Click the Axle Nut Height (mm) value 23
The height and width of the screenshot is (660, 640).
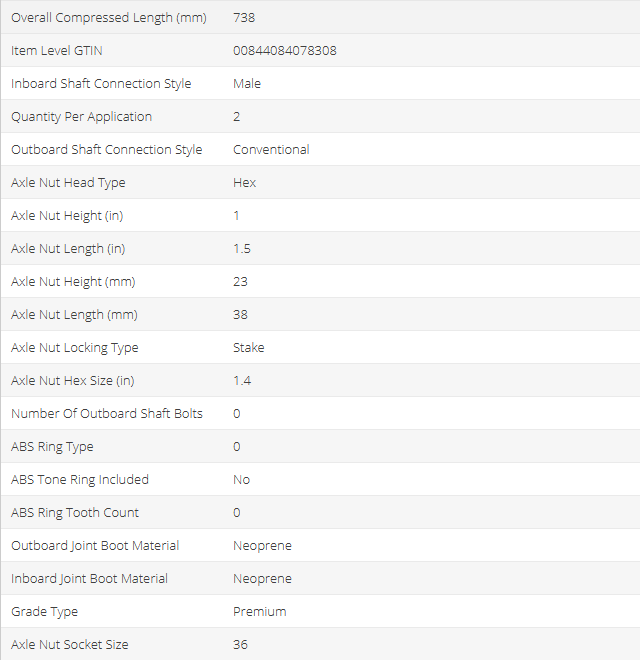240,281
